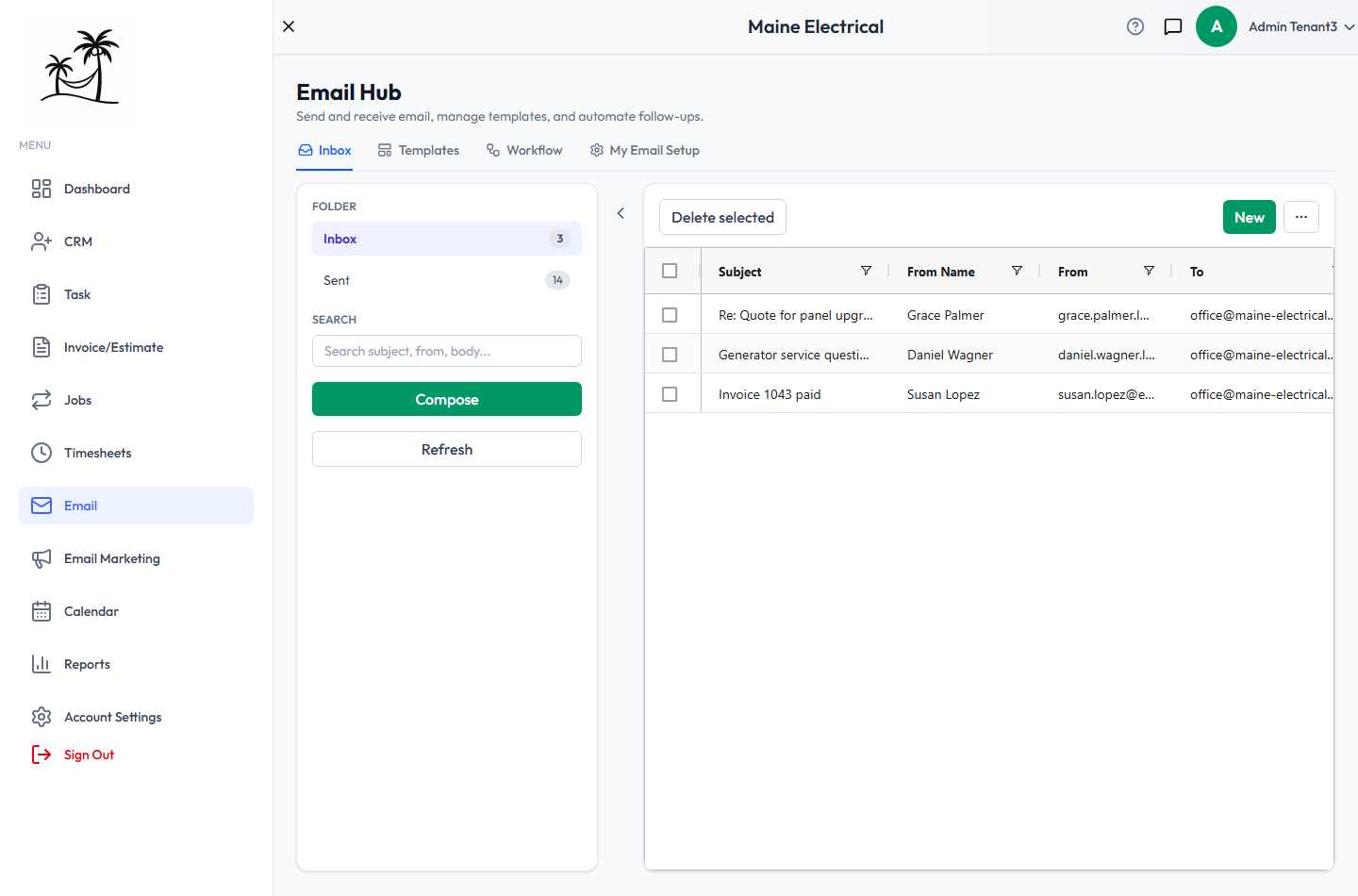
Task: Check the box for Generator service question email
Action: (670, 355)
